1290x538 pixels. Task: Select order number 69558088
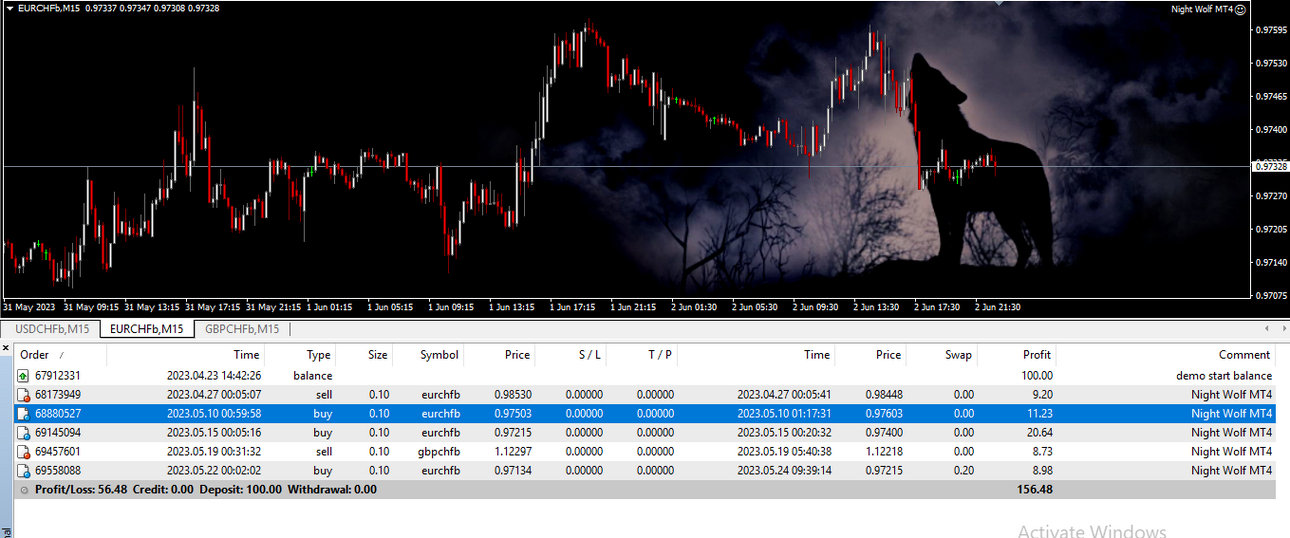pos(58,471)
